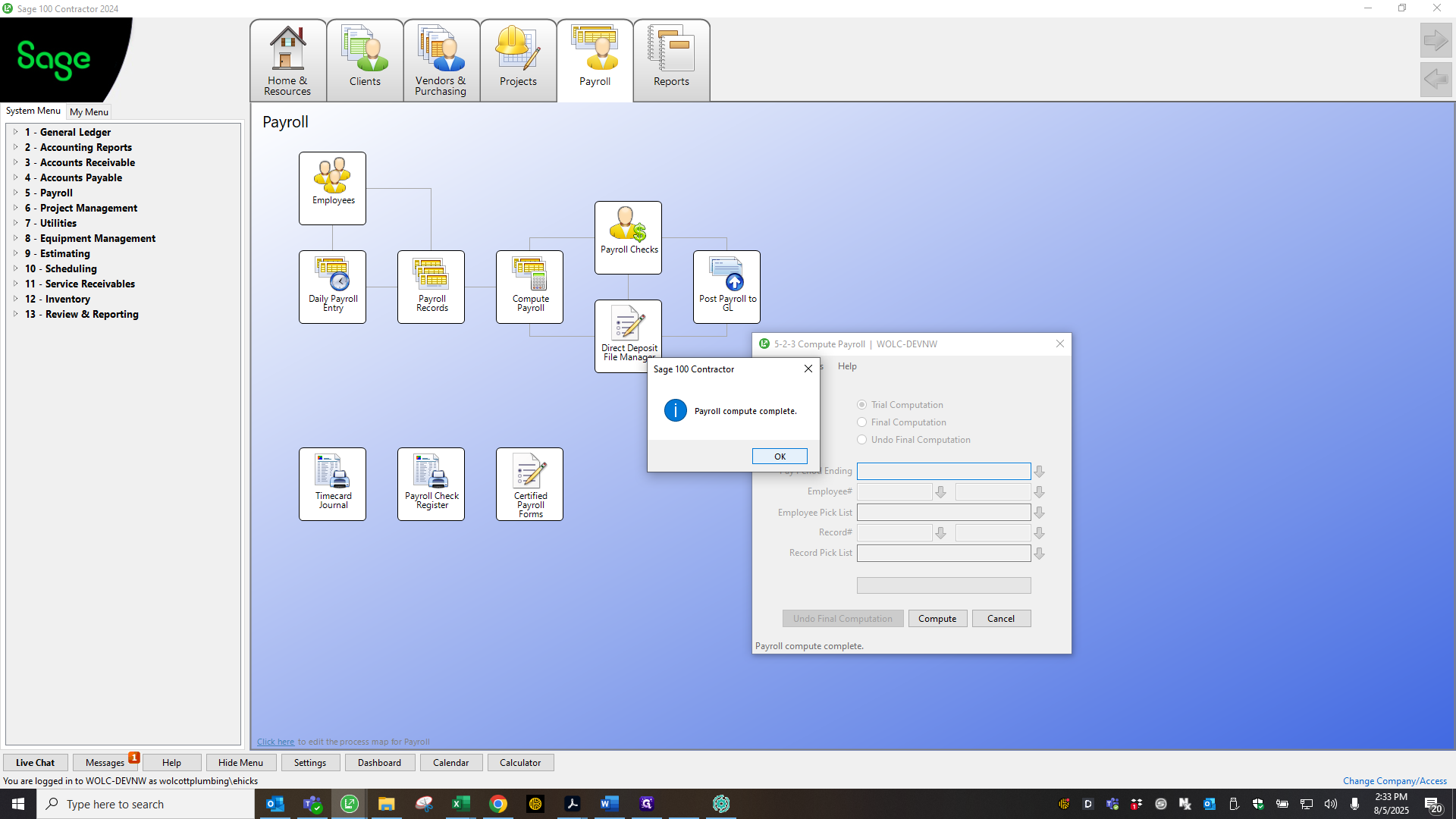The image size is (1456, 819).
Task: Open Timecard Journal icon
Action: [x=332, y=484]
